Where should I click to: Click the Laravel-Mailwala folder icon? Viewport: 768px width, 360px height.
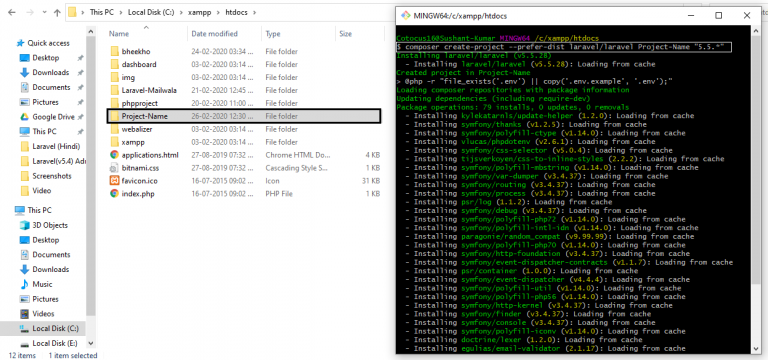tap(114, 90)
